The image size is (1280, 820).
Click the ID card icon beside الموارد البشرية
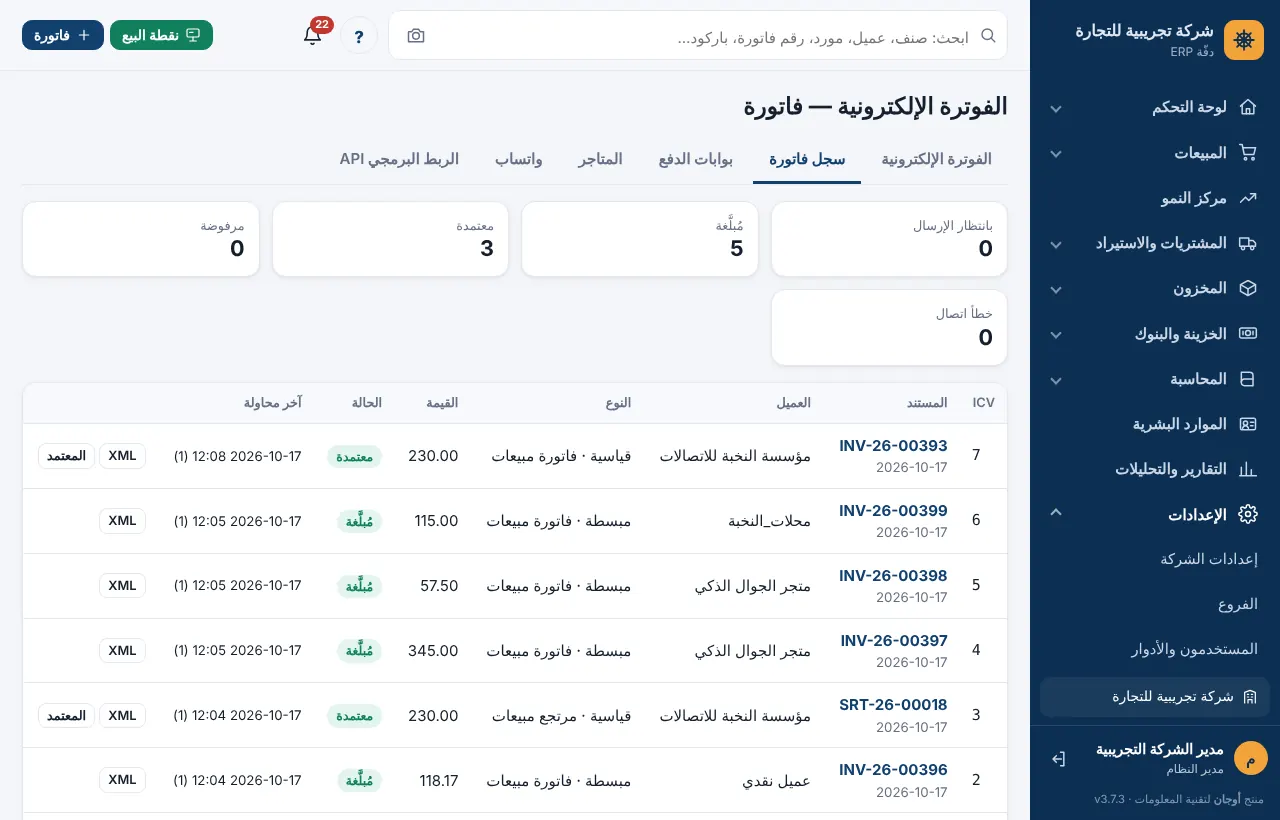[x=1247, y=424]
